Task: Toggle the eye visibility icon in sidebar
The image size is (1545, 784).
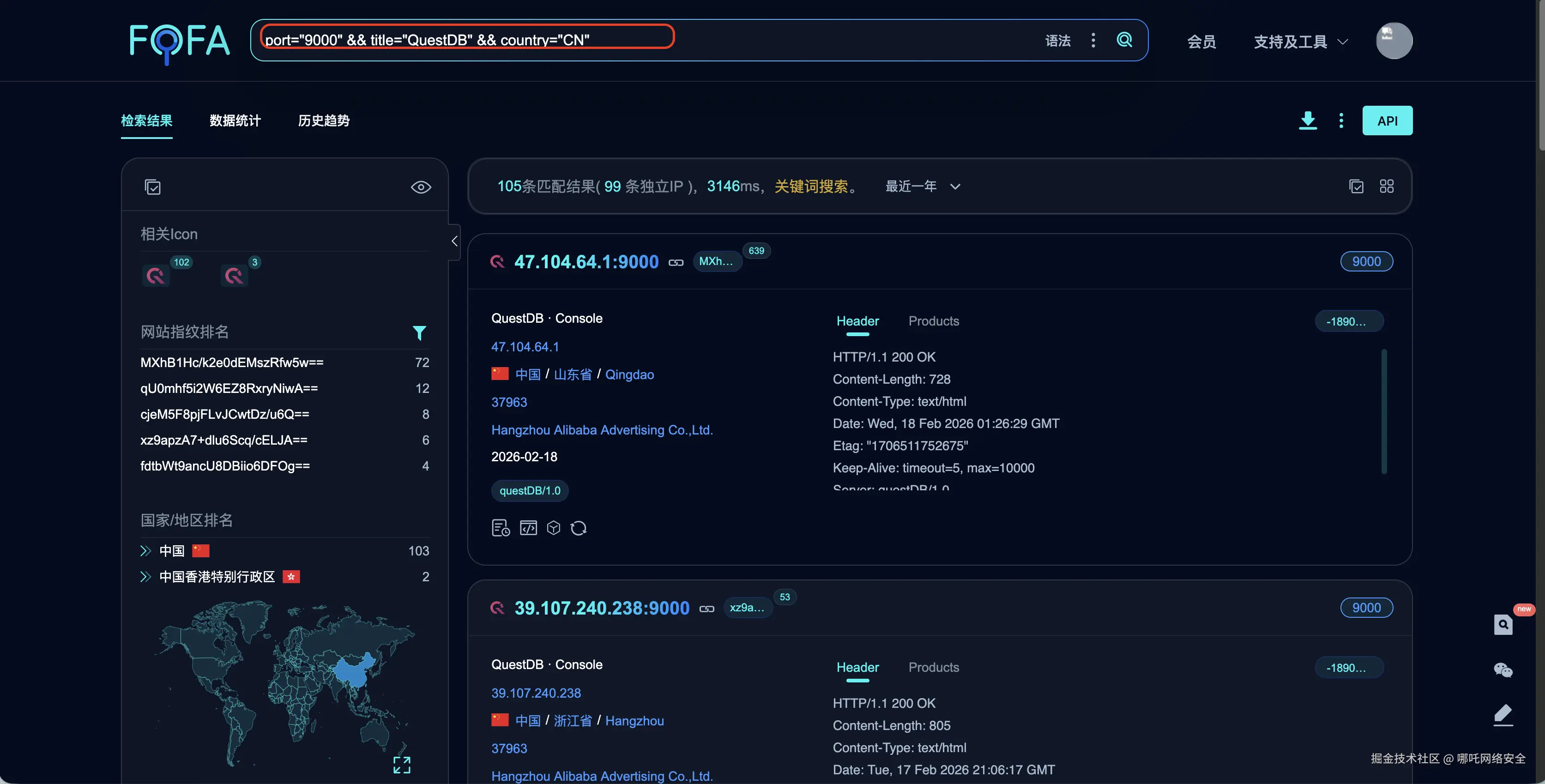Action: pos(421,187)
